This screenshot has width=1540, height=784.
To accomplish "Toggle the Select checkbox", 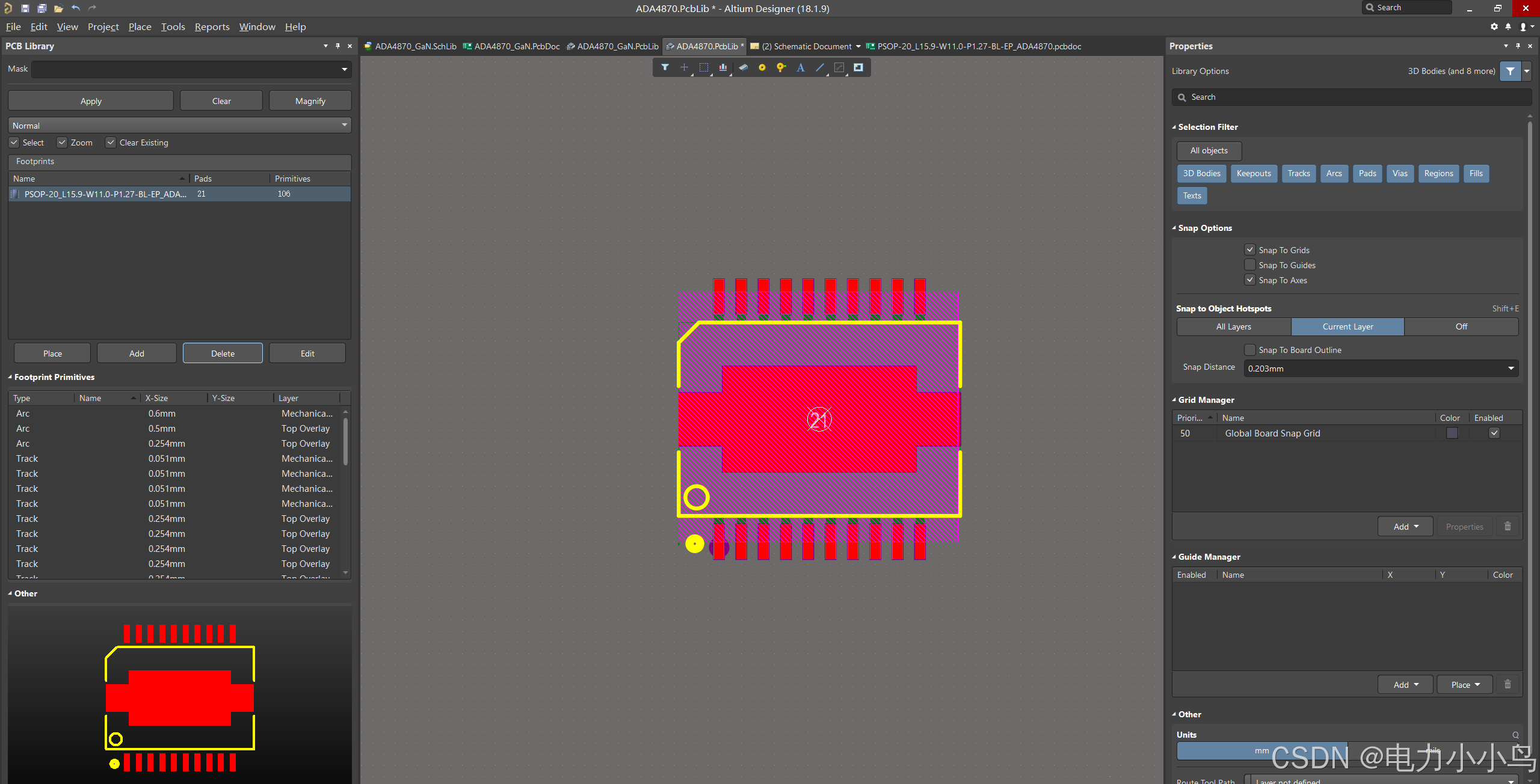I will click(x=14, y=142).
